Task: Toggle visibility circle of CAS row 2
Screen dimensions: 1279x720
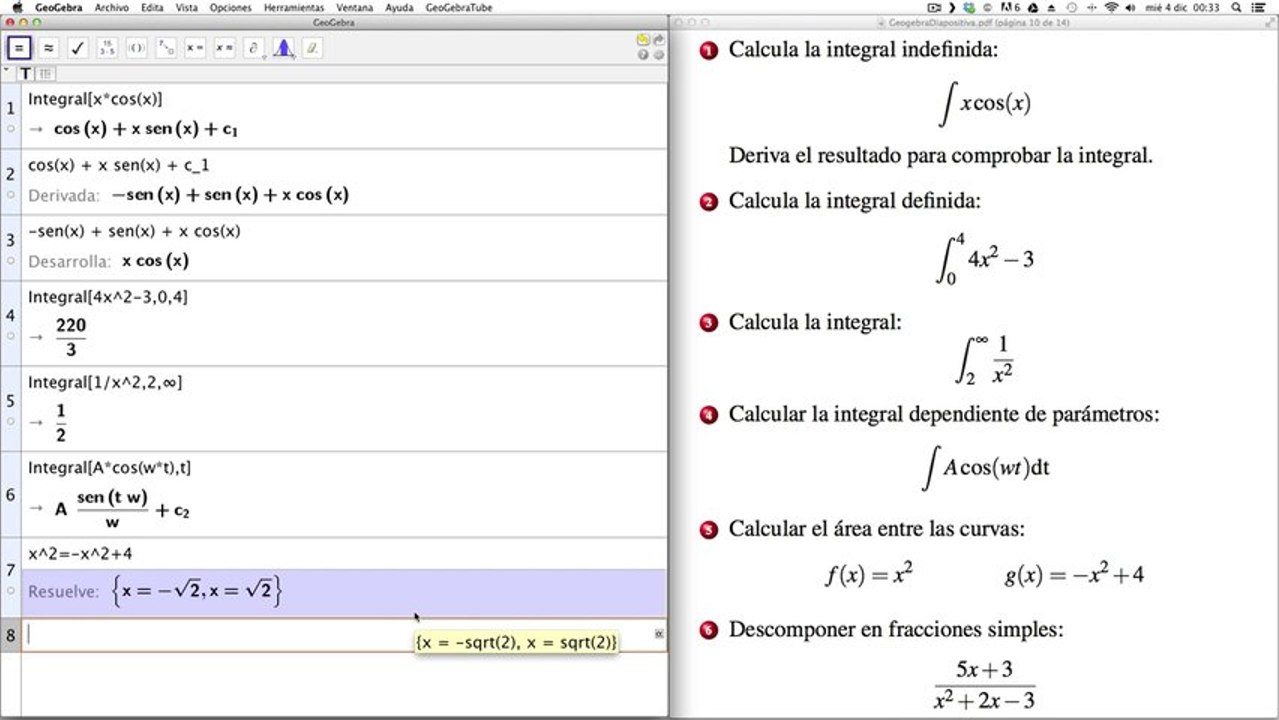Action: tap(10, 195)
